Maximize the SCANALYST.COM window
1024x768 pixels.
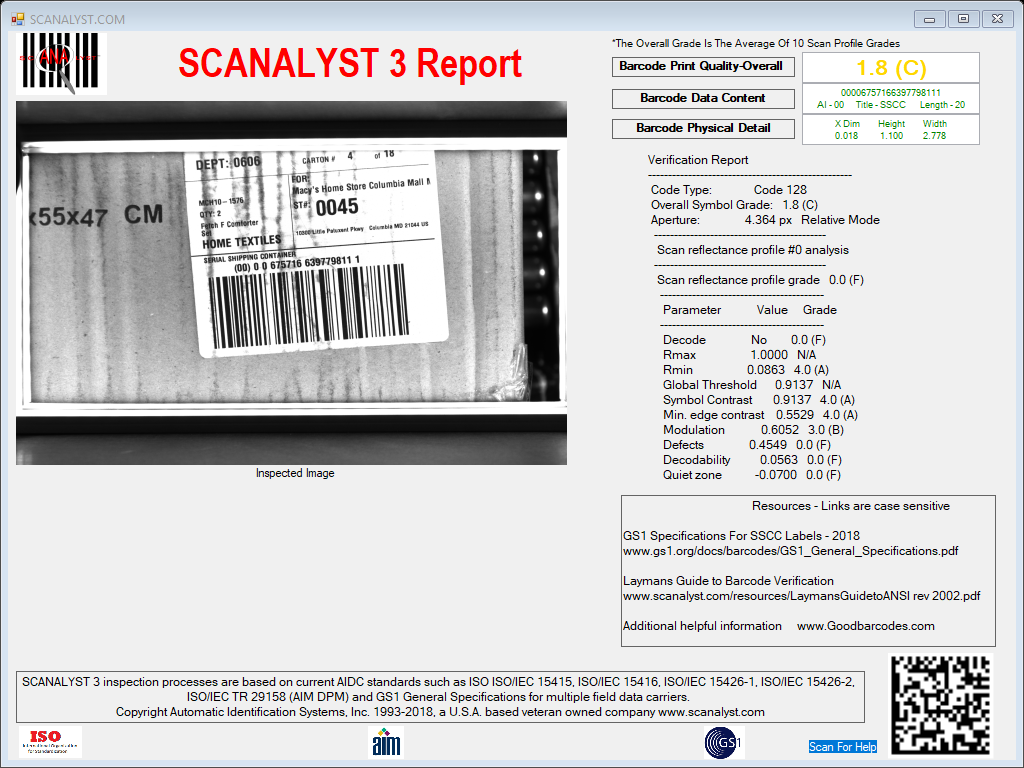pos(963,19)
